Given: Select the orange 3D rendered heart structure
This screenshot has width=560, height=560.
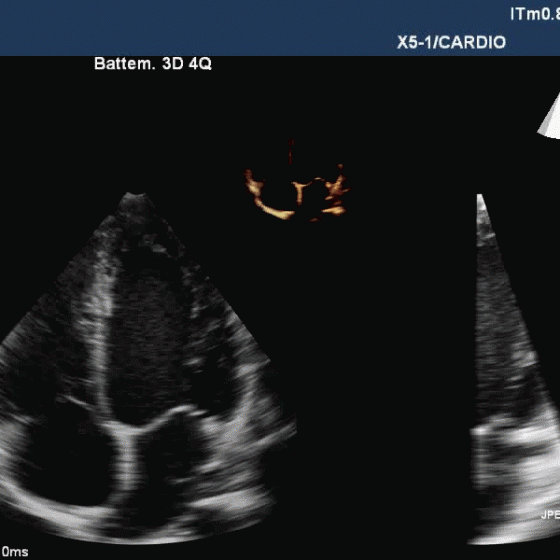Looking at the screenshot, I should pyautogui.click(x=296, y=193).
